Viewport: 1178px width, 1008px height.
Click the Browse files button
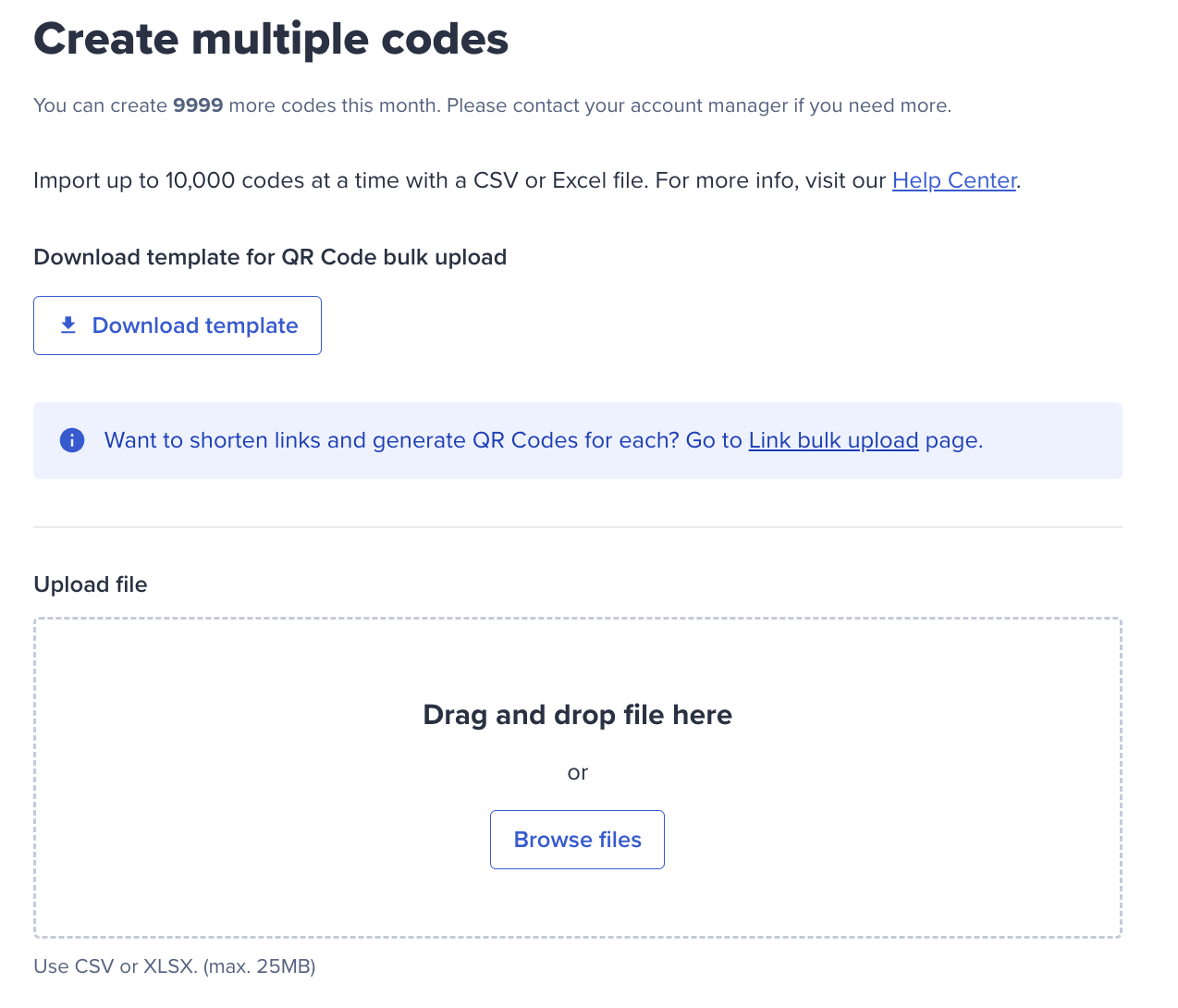[x=577, y=840]
